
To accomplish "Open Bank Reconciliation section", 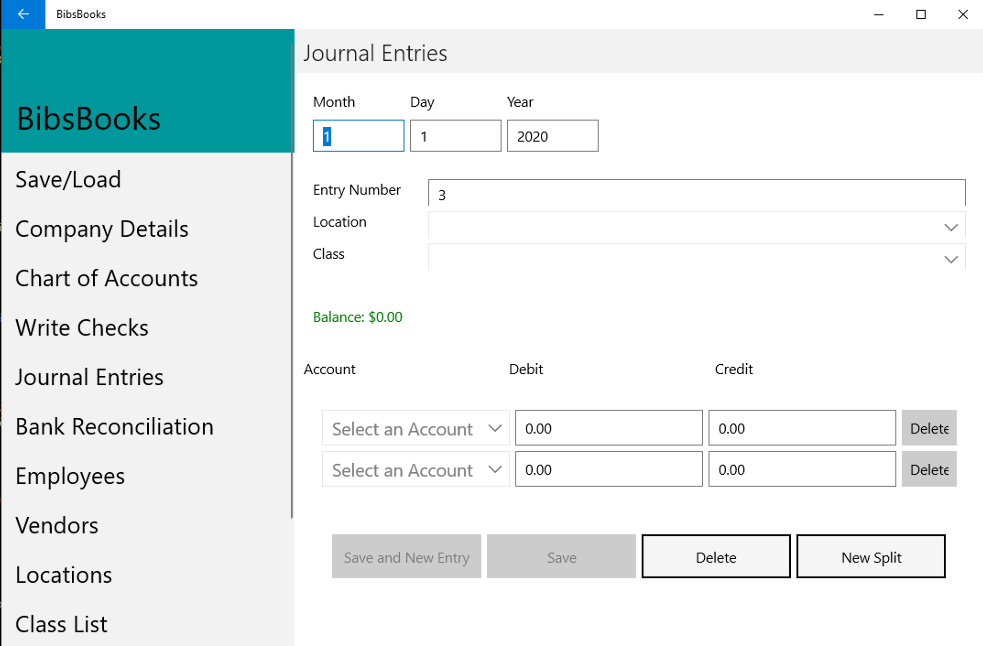I will 114,427.
